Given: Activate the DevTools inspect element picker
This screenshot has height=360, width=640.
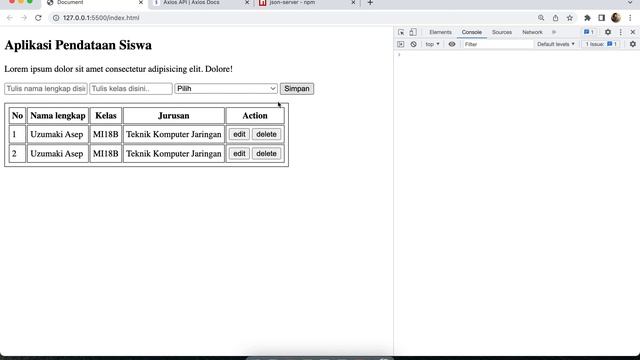Looking at the screenshot, I should 401,32.
